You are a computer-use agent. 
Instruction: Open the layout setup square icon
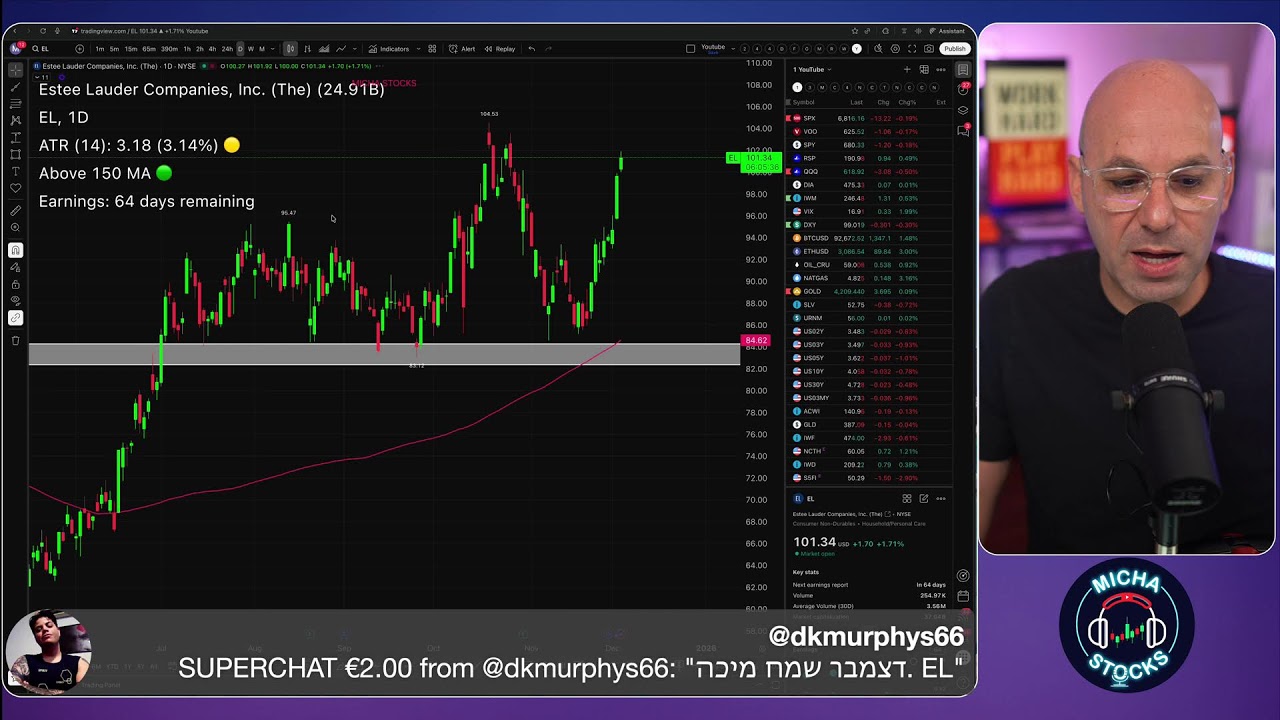point(690,49)
